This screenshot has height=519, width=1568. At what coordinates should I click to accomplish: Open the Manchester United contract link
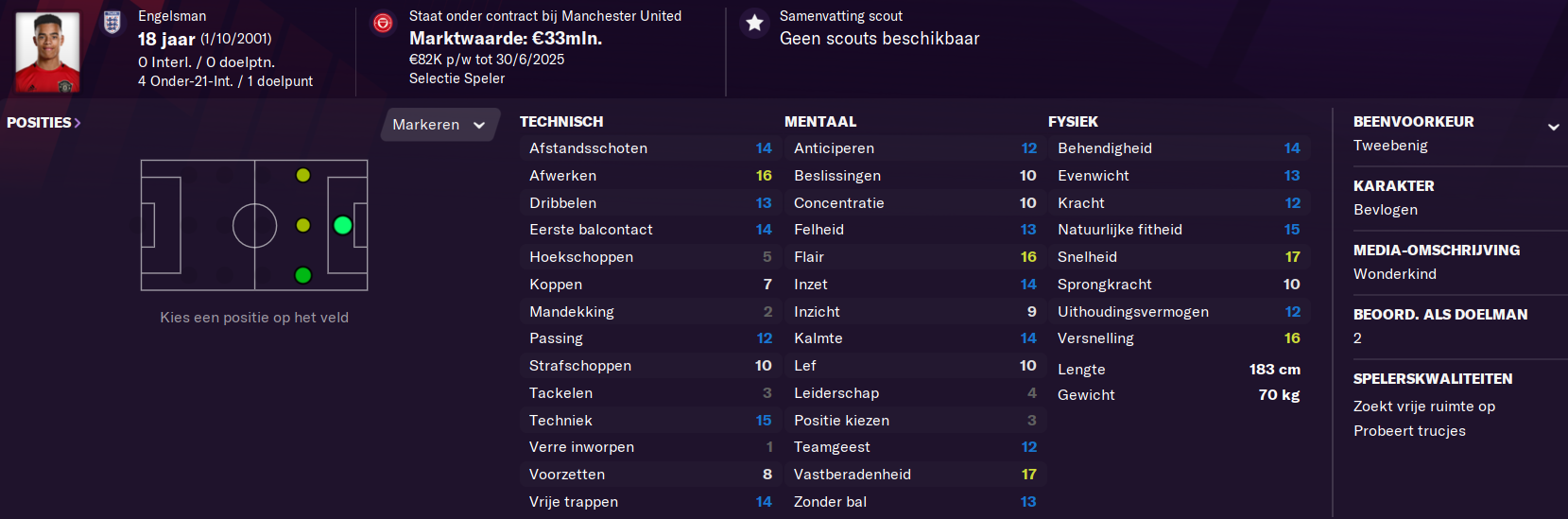[545, 16]
